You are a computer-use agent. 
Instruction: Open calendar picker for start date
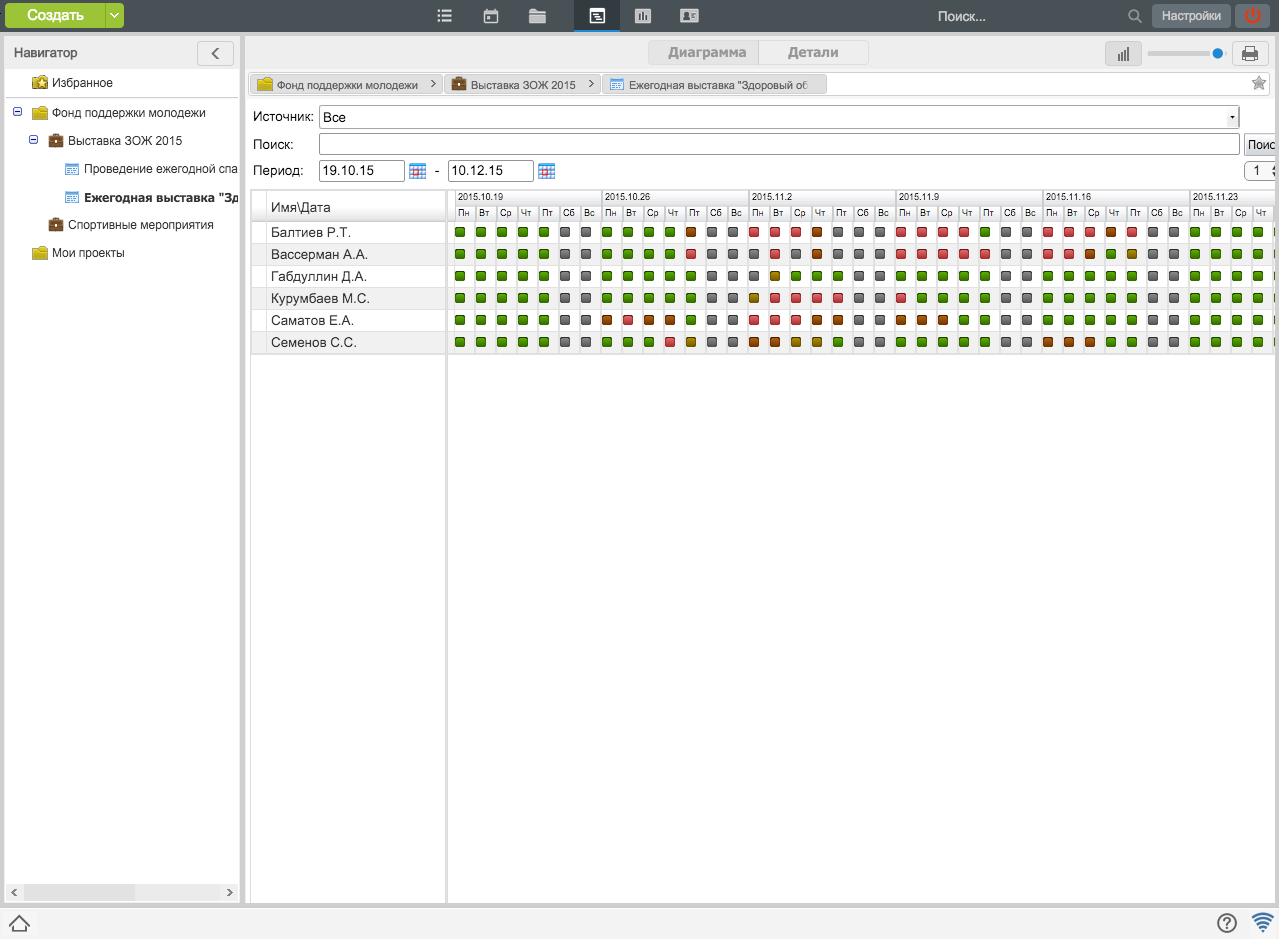click(x=418, y=171)
